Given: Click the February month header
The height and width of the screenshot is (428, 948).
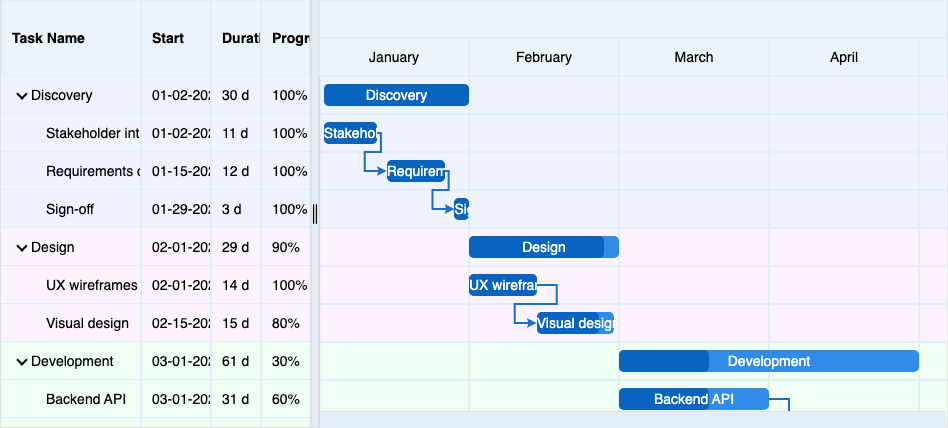Looking at the screenshot, I should coord(543,58).
